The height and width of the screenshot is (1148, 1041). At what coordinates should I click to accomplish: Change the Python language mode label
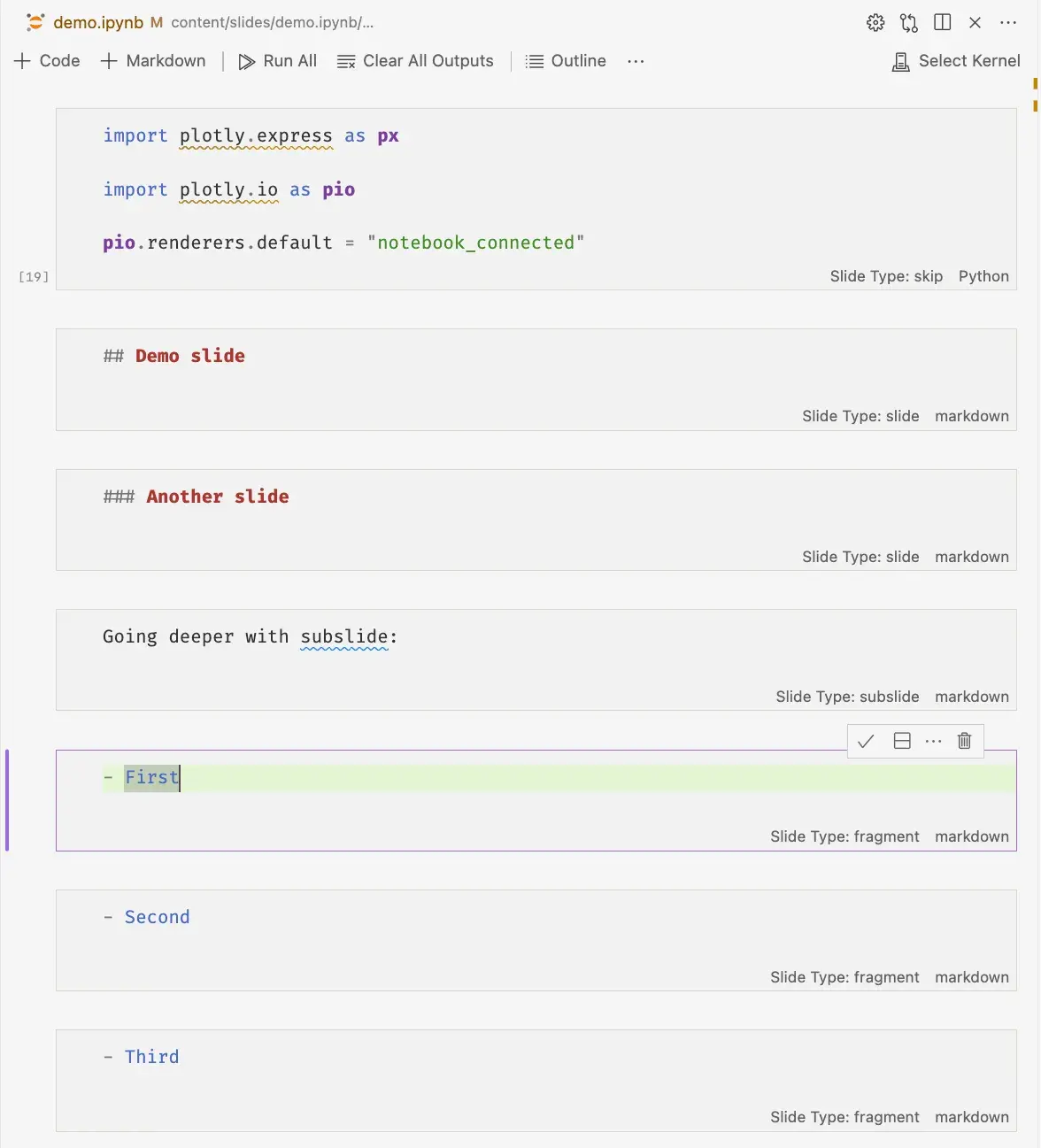click(x=983, y=276)
